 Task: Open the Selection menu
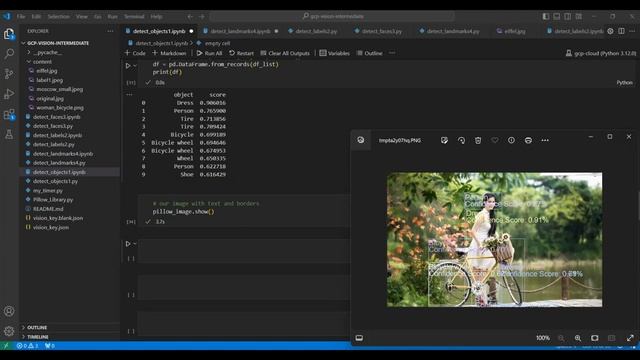[x=58, y=16]
